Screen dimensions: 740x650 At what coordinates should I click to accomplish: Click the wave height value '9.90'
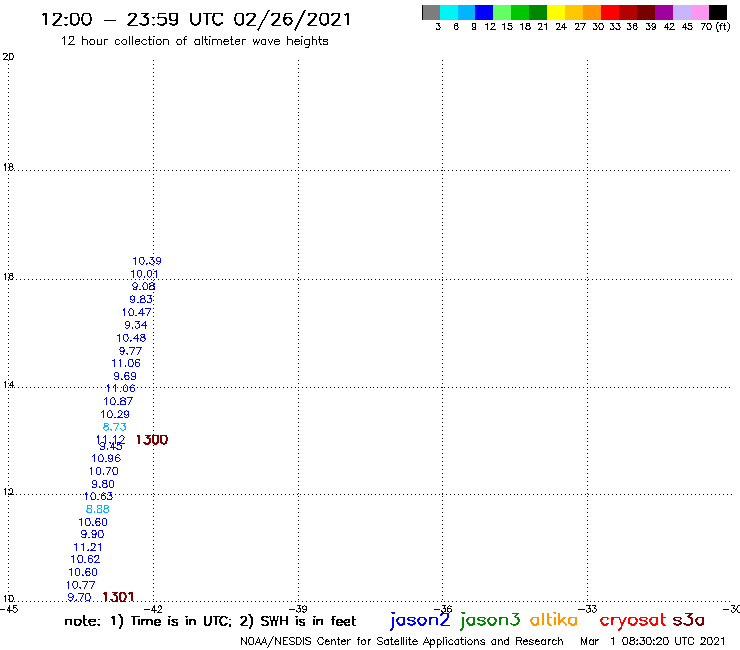click(x=92, y=534)
